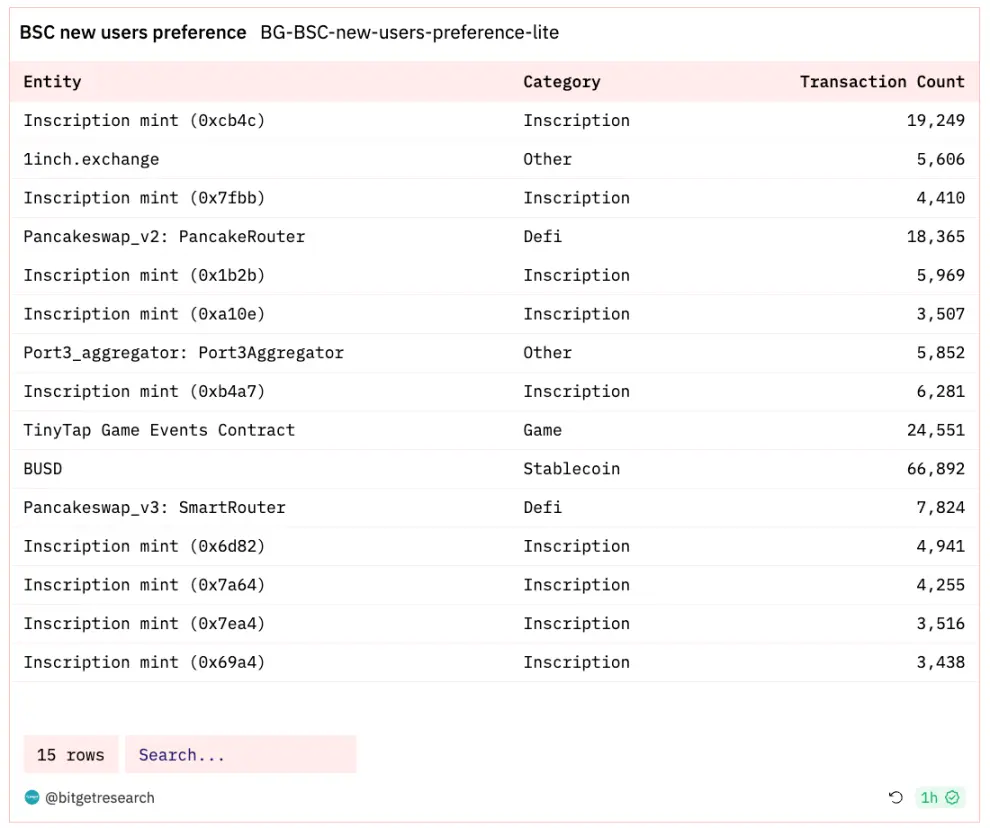
Task: Click the BG-BSC-new-users-preference-lite query name
Action: click(409, 33)
